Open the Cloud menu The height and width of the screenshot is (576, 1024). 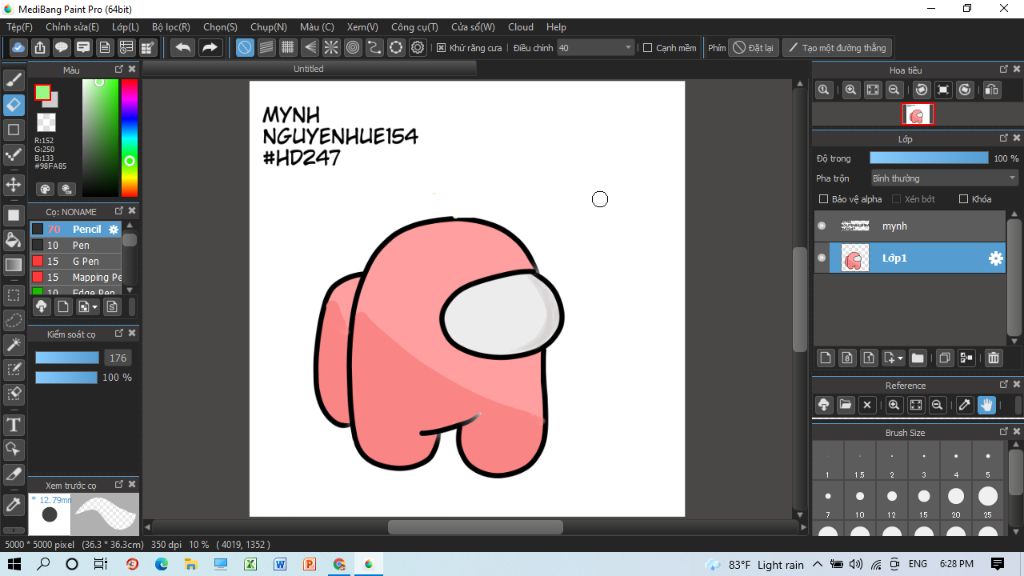pos(520,27)
